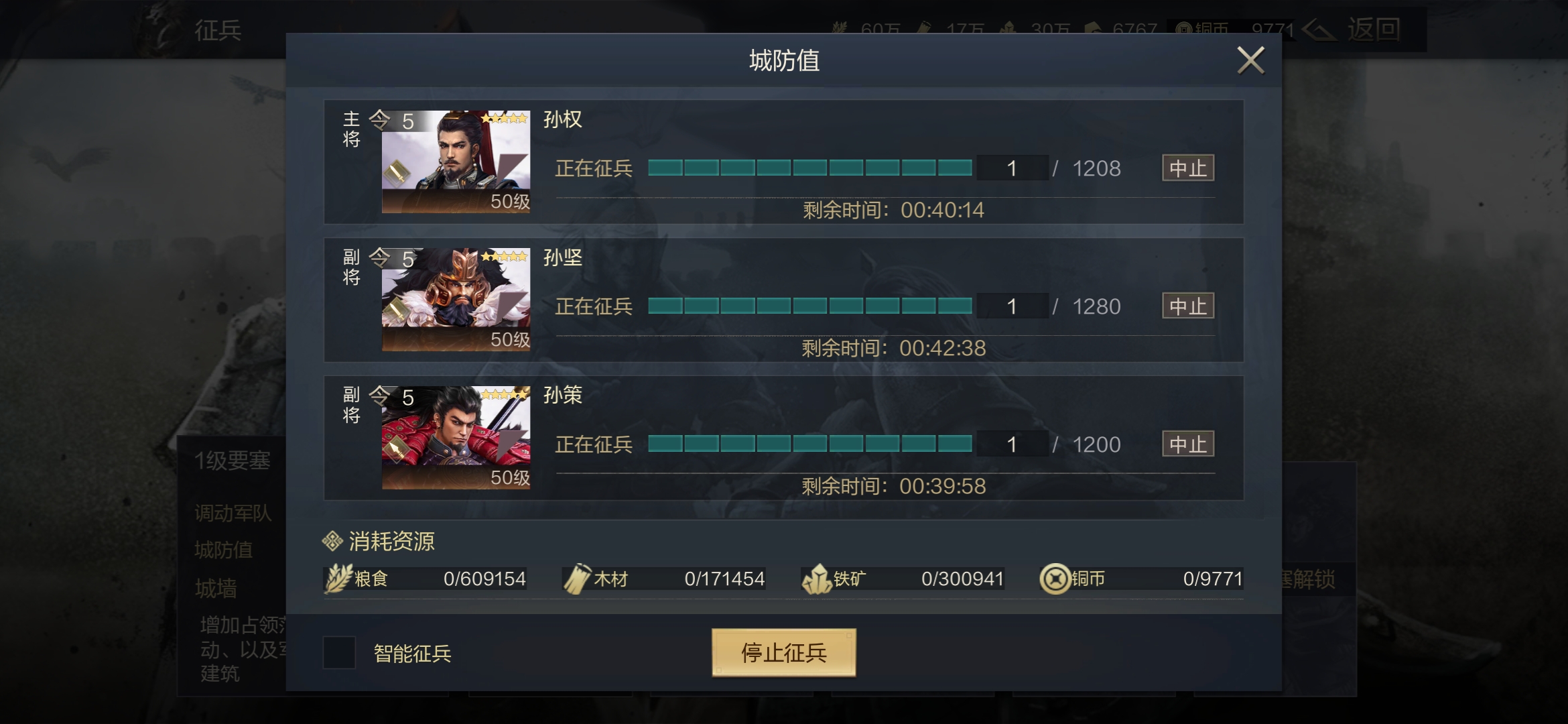
Task: Click 孙策's troop progress bar
Action: pos(810,444)
